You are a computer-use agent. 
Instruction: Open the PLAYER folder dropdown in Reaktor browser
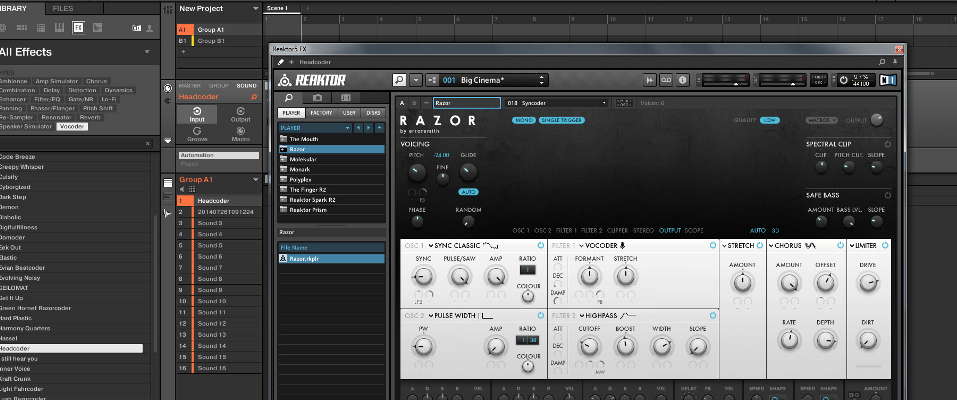pos(314,128)
